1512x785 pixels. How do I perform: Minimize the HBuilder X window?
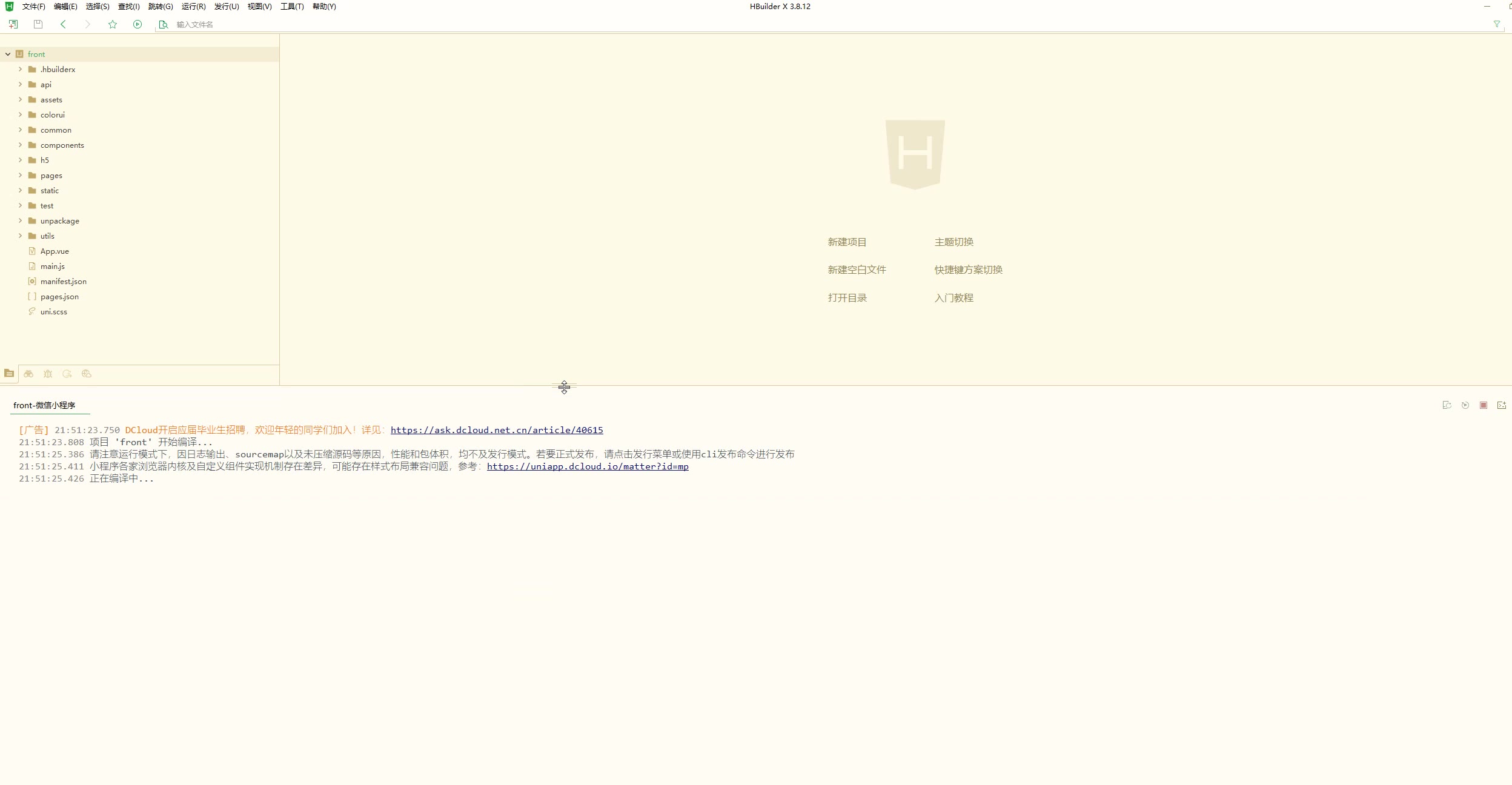coord(1487,6)
